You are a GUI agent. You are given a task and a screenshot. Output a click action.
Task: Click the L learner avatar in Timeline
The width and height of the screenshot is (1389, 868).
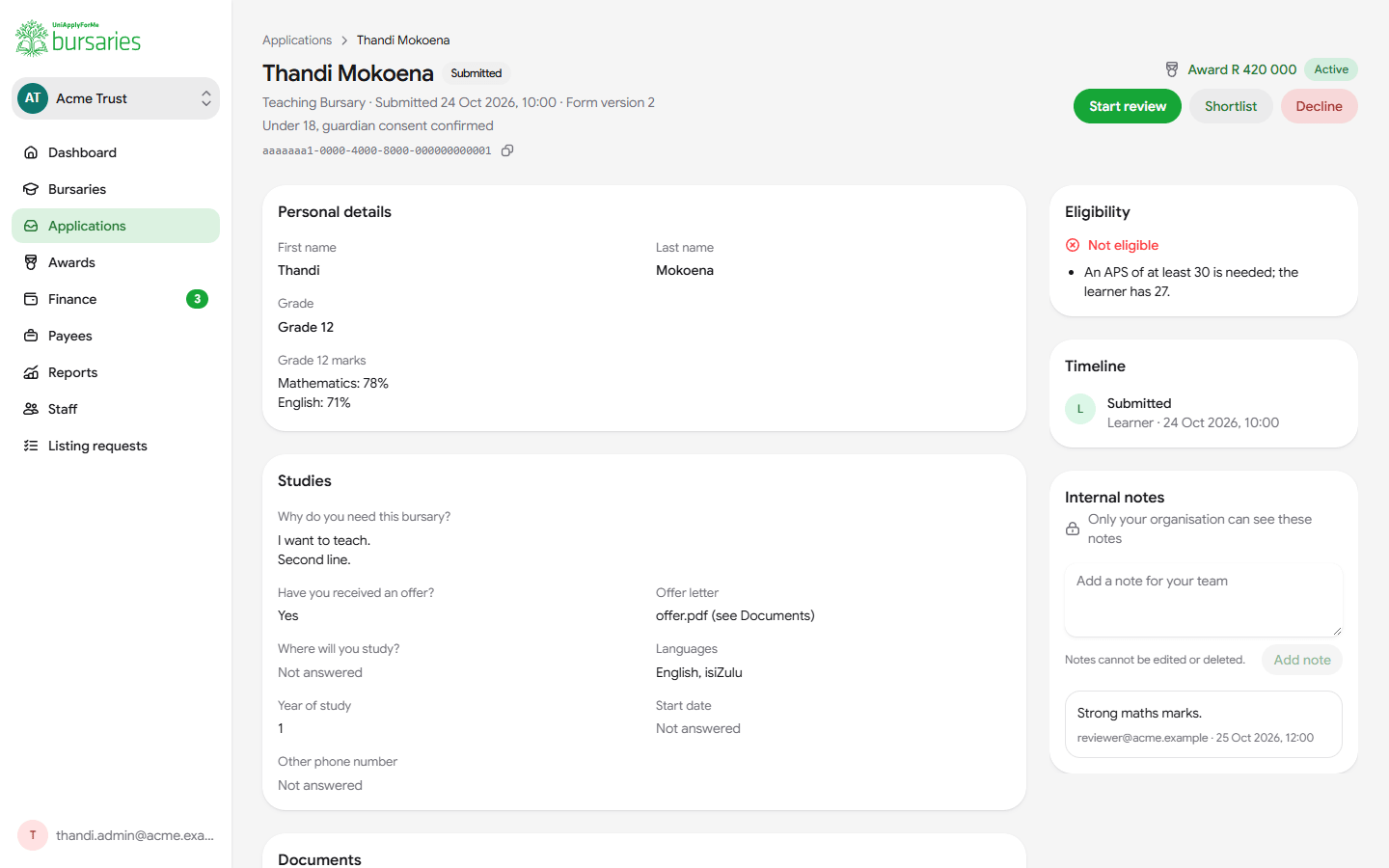coord(1080,409)
